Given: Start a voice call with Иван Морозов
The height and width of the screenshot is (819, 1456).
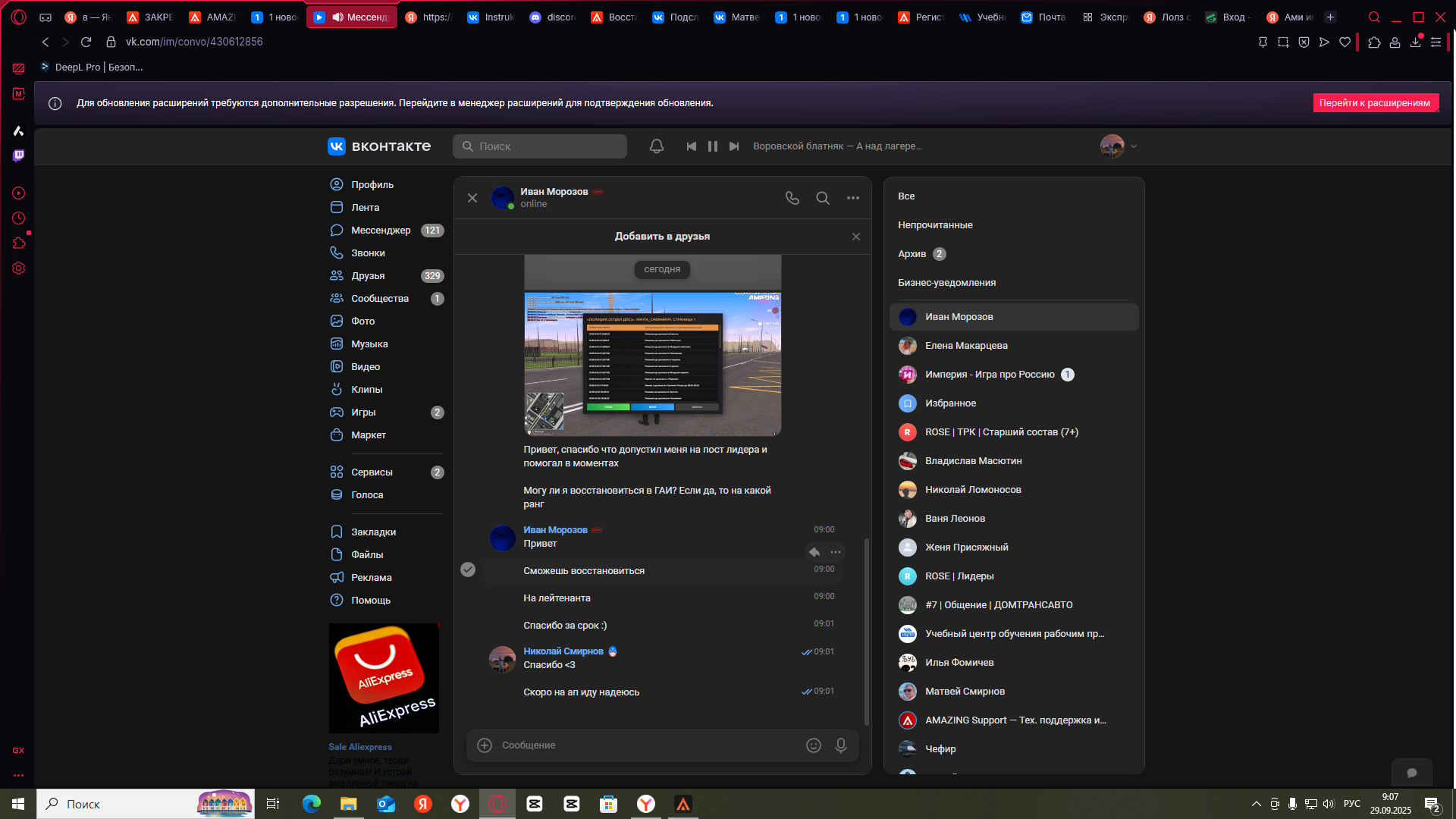Looking at the screenshot, I should (x=792, y=198).
